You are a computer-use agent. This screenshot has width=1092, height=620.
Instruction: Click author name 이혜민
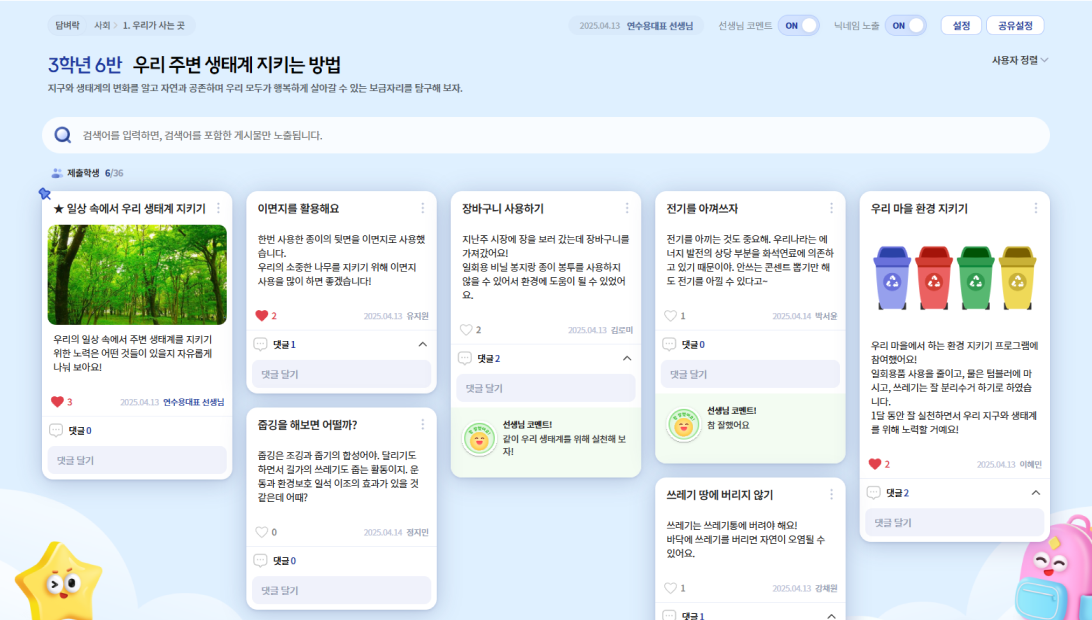pyautogui.click(x=1031, y=465)
